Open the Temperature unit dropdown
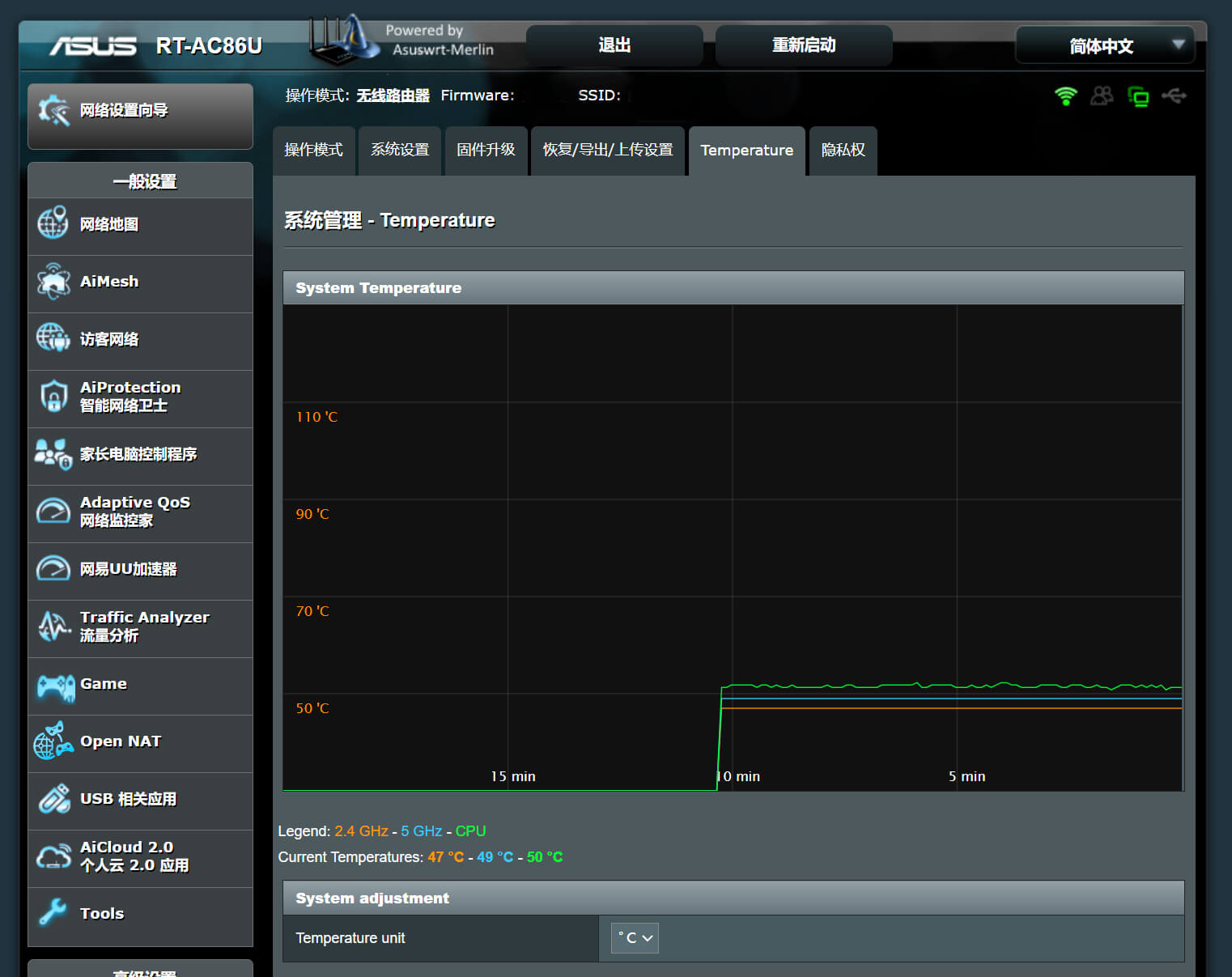The height and width of the screenshot is (977, 1232). pos(635,938)
